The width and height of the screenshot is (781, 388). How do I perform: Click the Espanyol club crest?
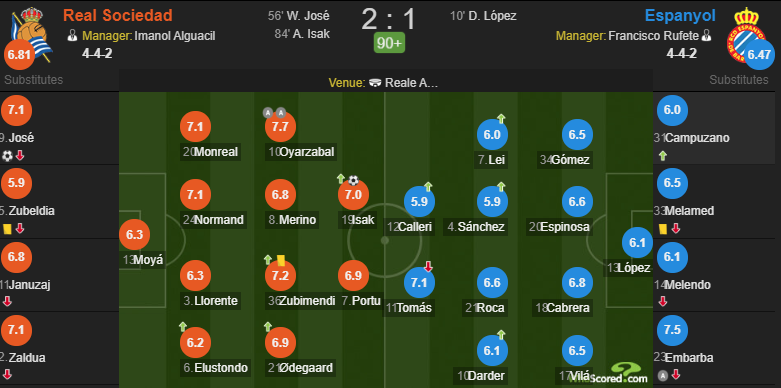(x=745, y=34)
